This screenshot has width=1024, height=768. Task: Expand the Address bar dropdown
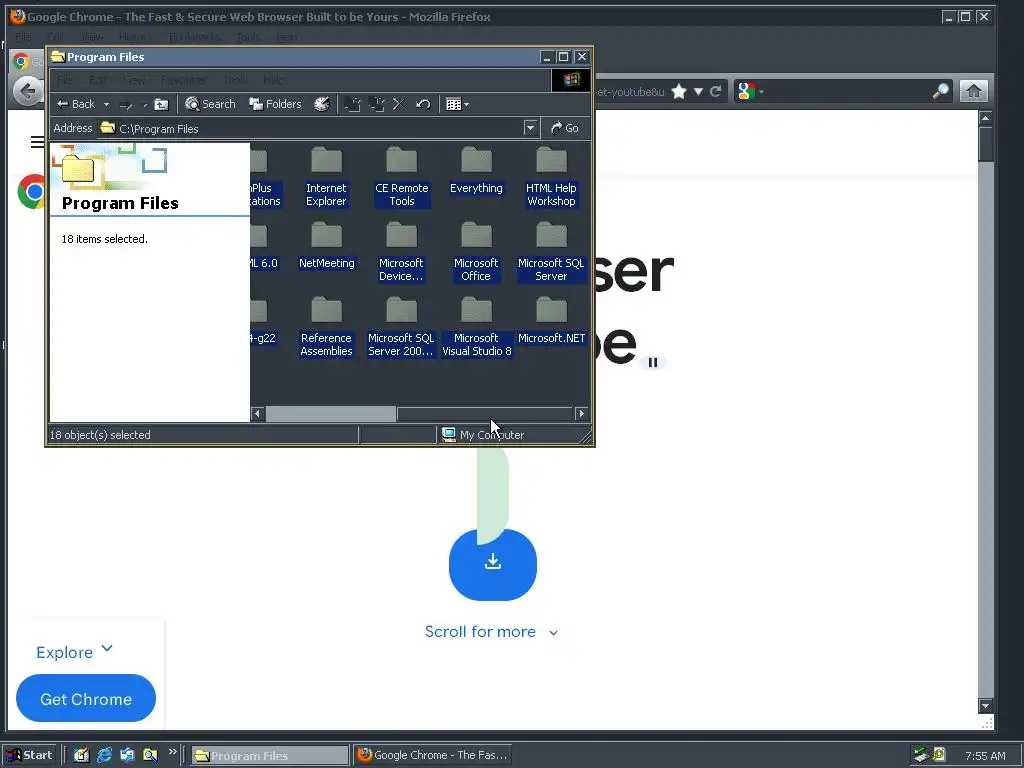530,128
